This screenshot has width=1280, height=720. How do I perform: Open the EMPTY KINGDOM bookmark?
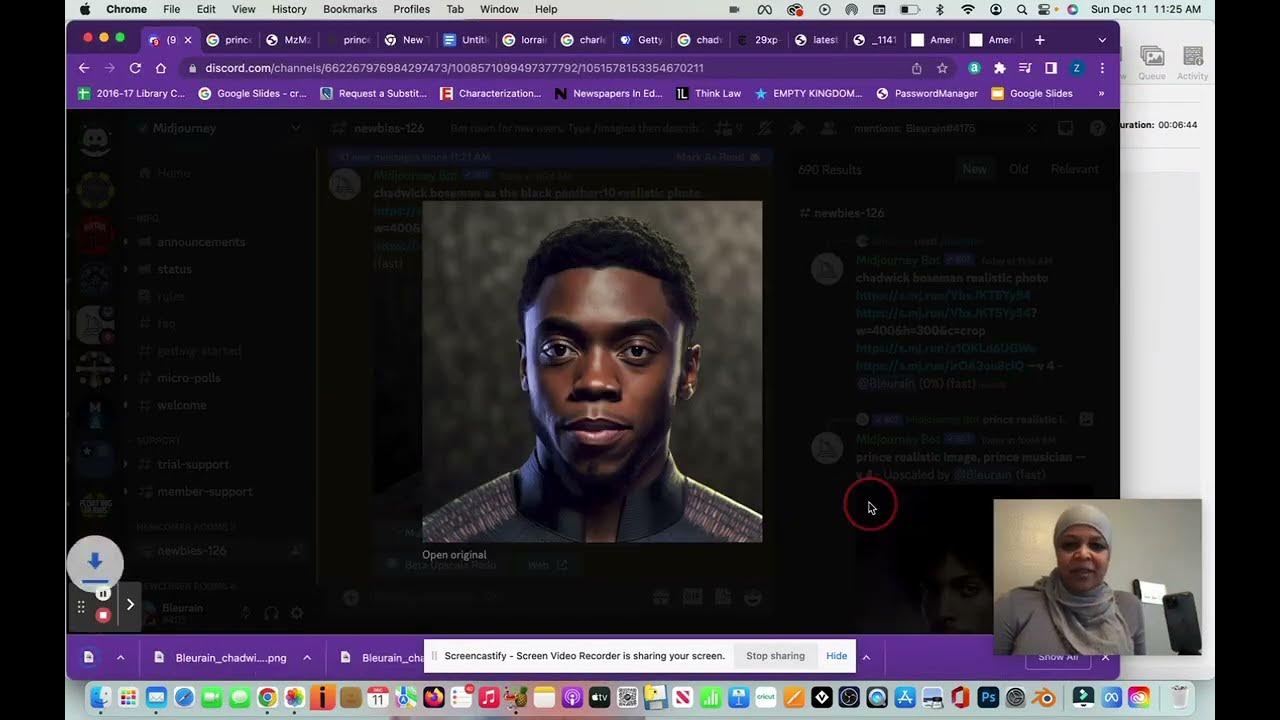tap(808, 93)
